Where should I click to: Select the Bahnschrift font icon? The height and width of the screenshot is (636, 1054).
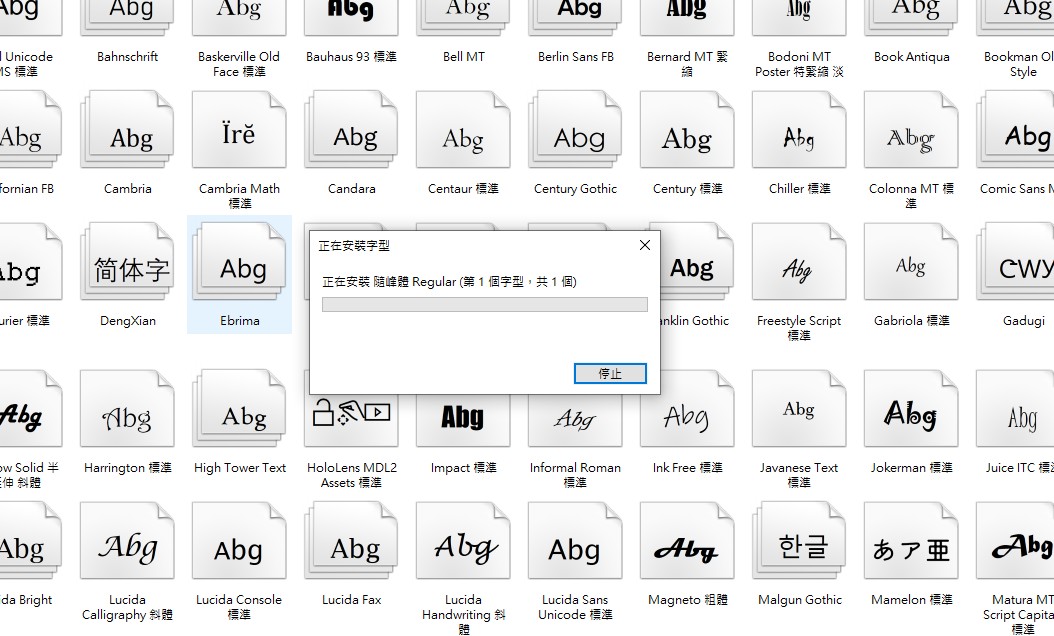click(127, 18)
